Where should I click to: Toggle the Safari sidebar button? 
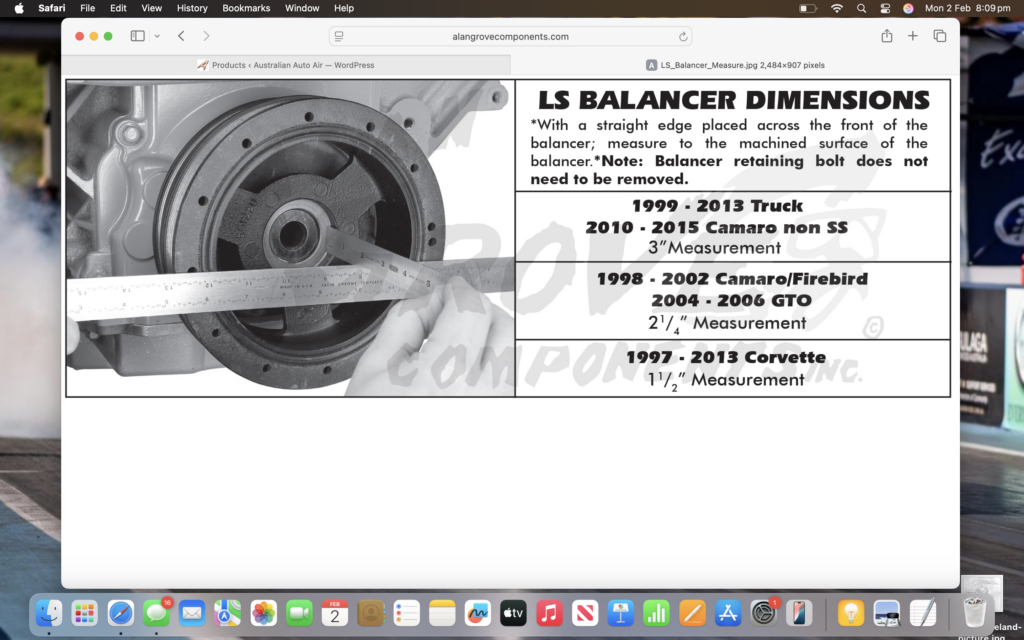[x=137, y=36]
